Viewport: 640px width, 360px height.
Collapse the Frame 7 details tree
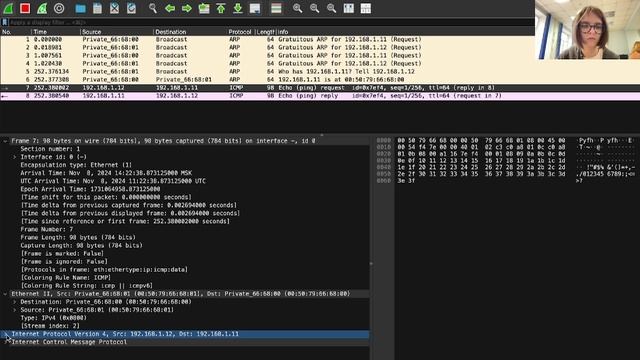click(x=5, y=141)
